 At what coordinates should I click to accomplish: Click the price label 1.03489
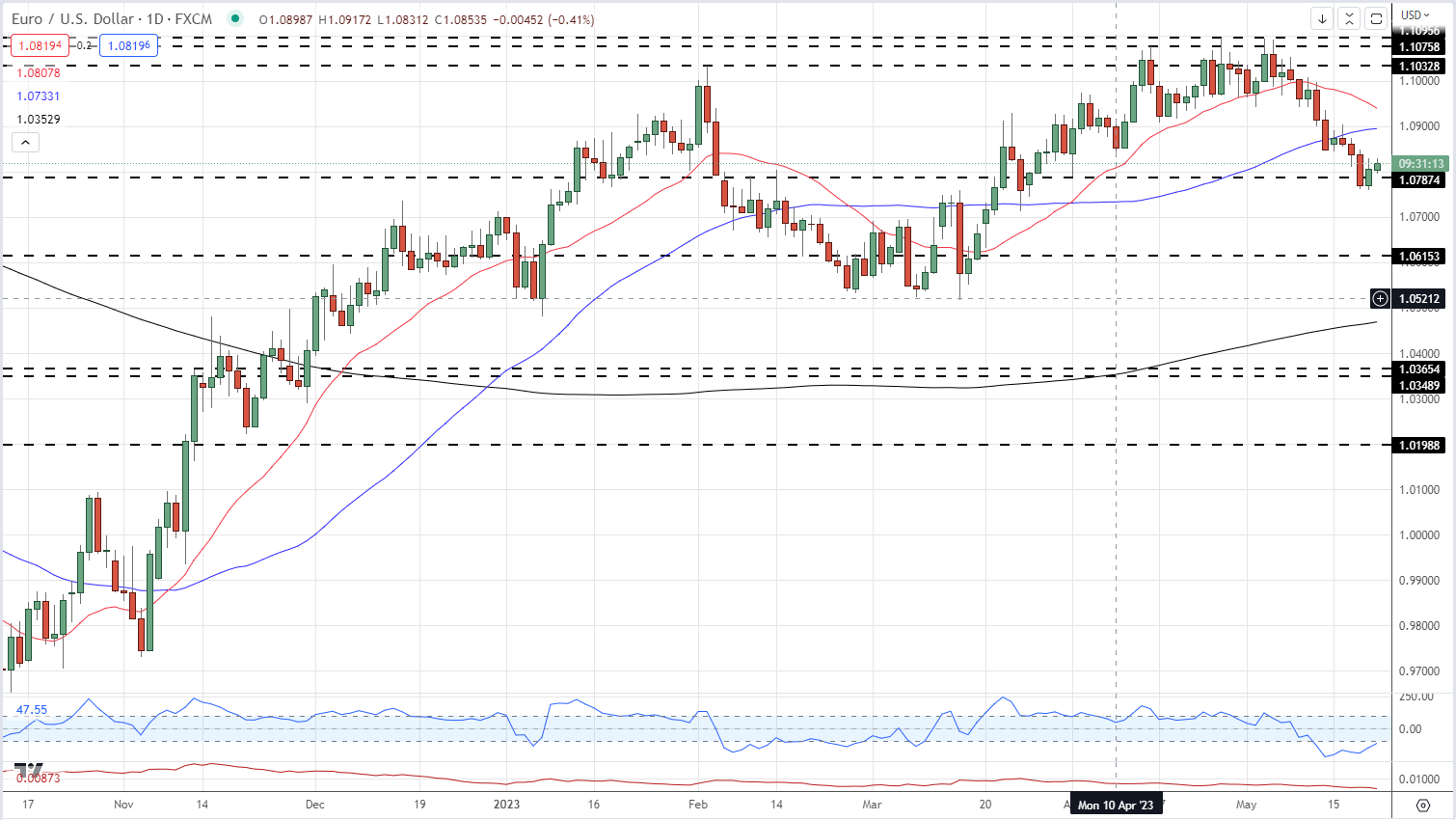1419,386
